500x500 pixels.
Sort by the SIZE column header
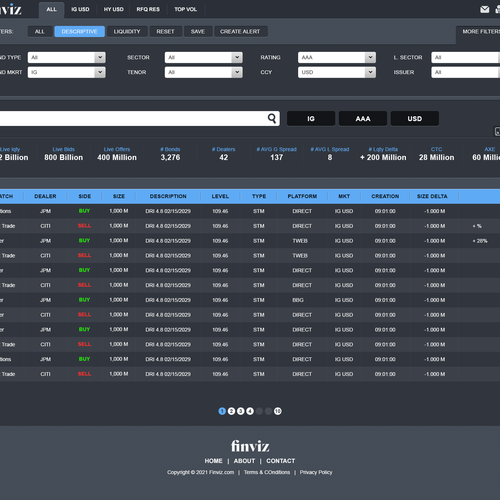point(119,196)
